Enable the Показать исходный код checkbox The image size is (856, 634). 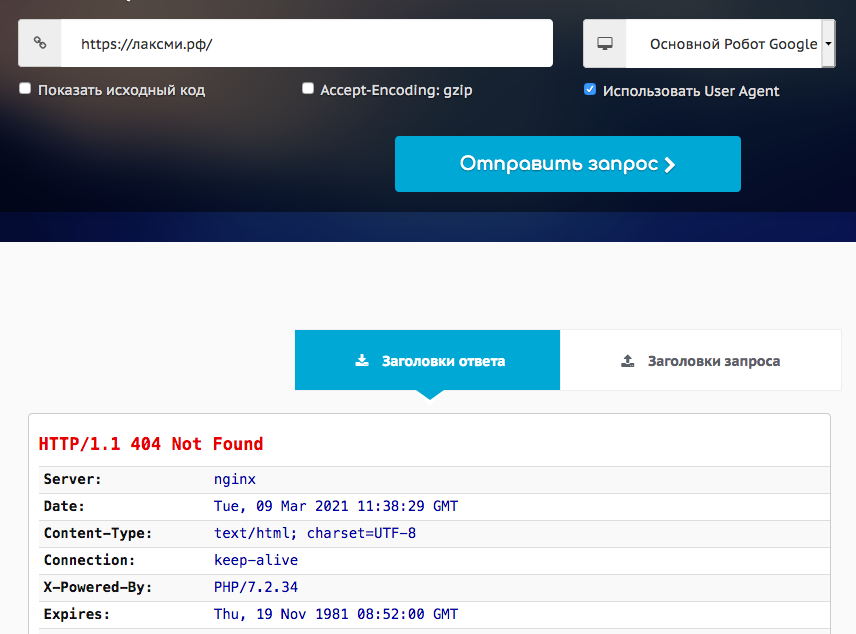click(x=26, y=89)
